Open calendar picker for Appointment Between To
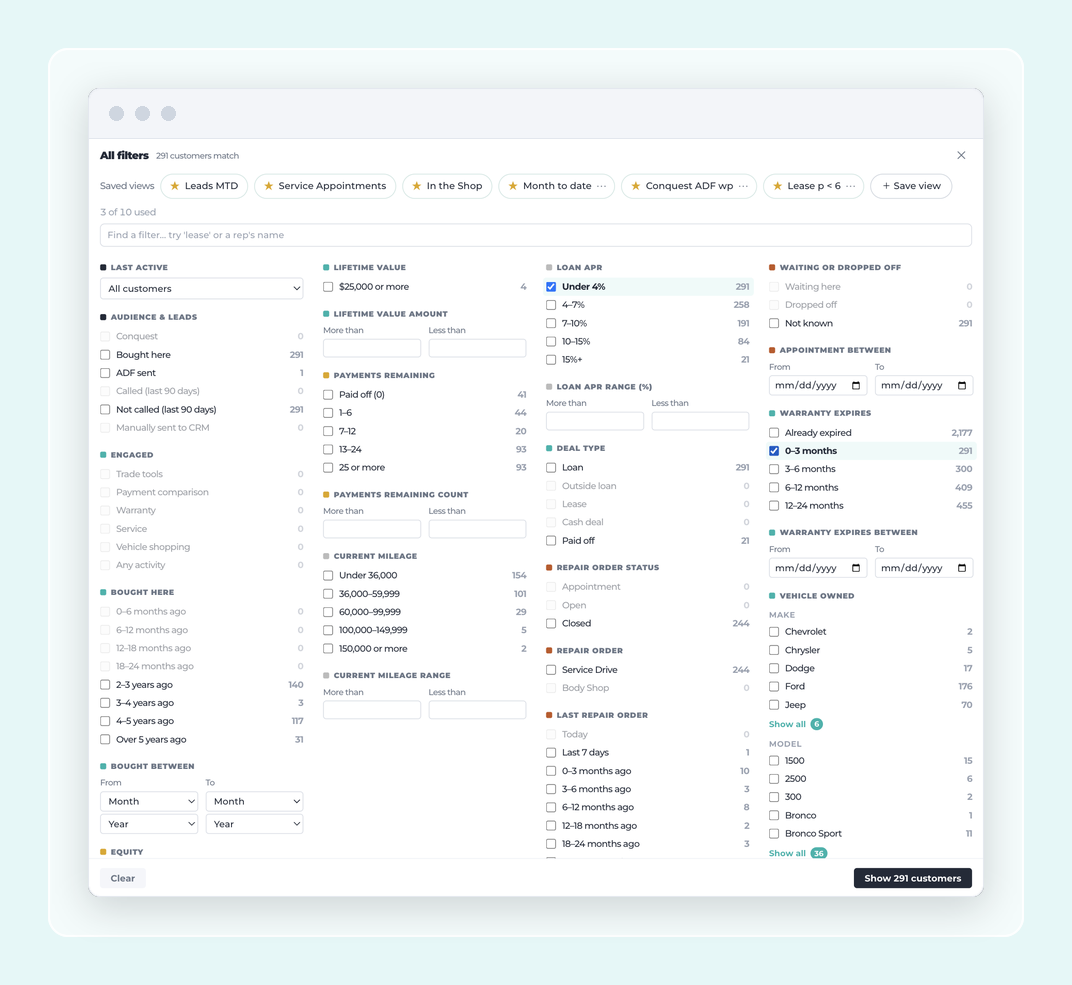 click(x=962, y=386)
